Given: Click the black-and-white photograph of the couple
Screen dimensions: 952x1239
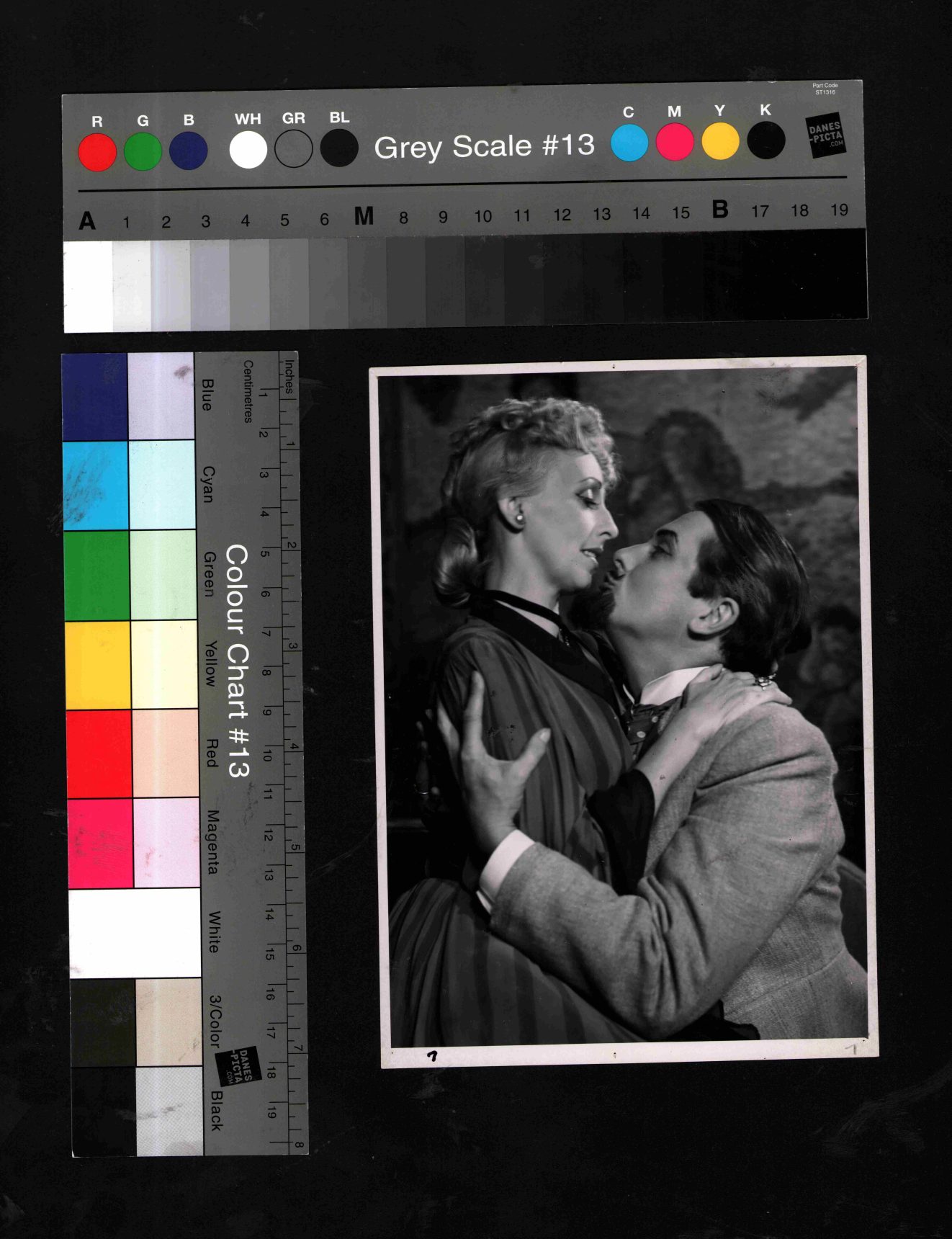Looking at the screenshot, I should [624, 710].
